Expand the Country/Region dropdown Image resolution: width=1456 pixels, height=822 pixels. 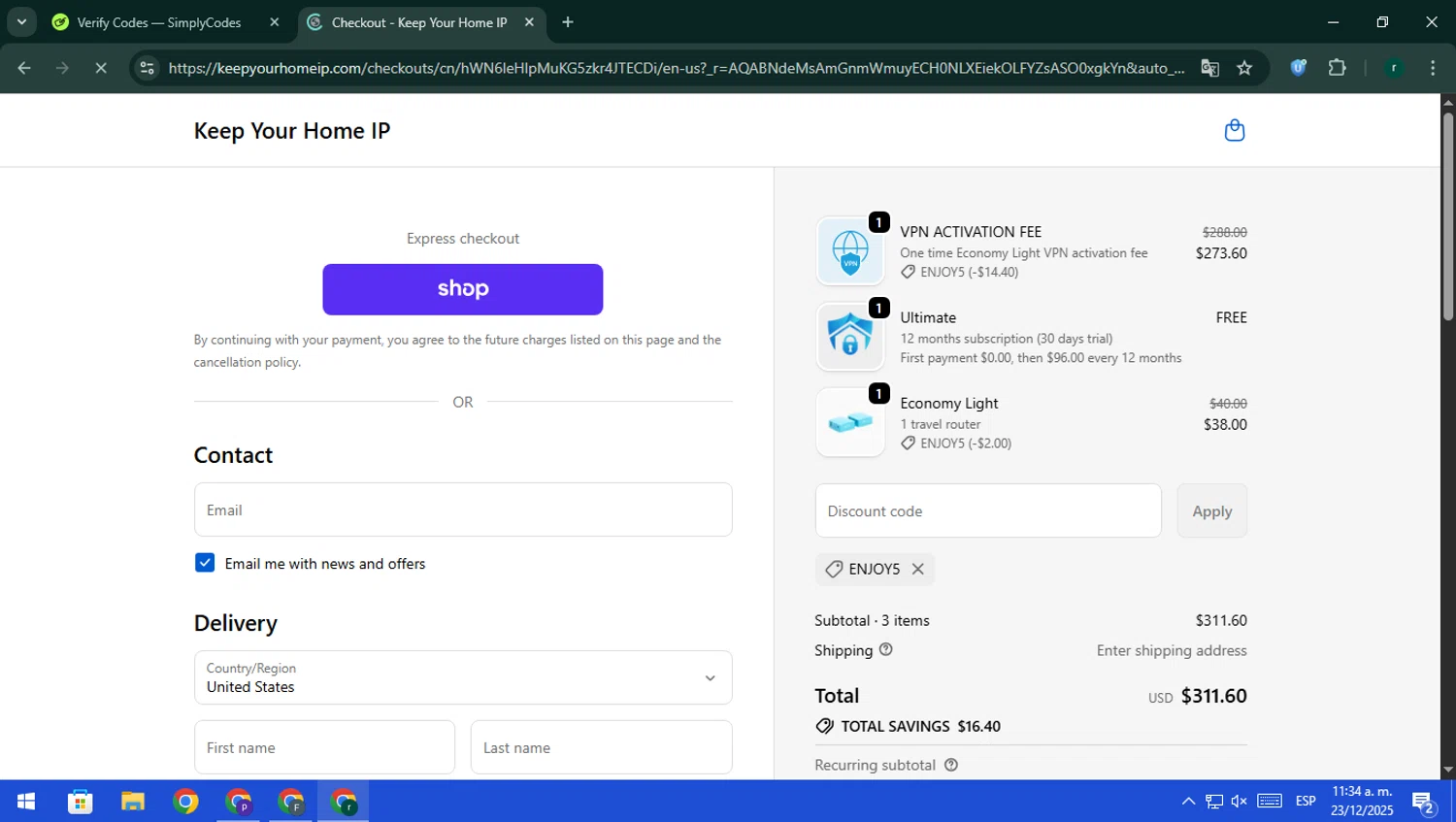coord(463,677)
